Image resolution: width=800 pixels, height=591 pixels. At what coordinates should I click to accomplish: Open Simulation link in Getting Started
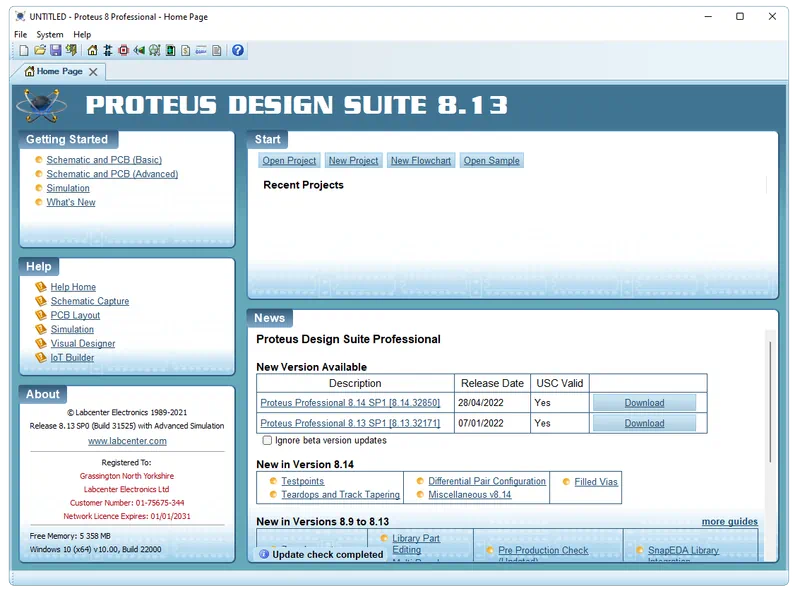(x=68, y=188)
